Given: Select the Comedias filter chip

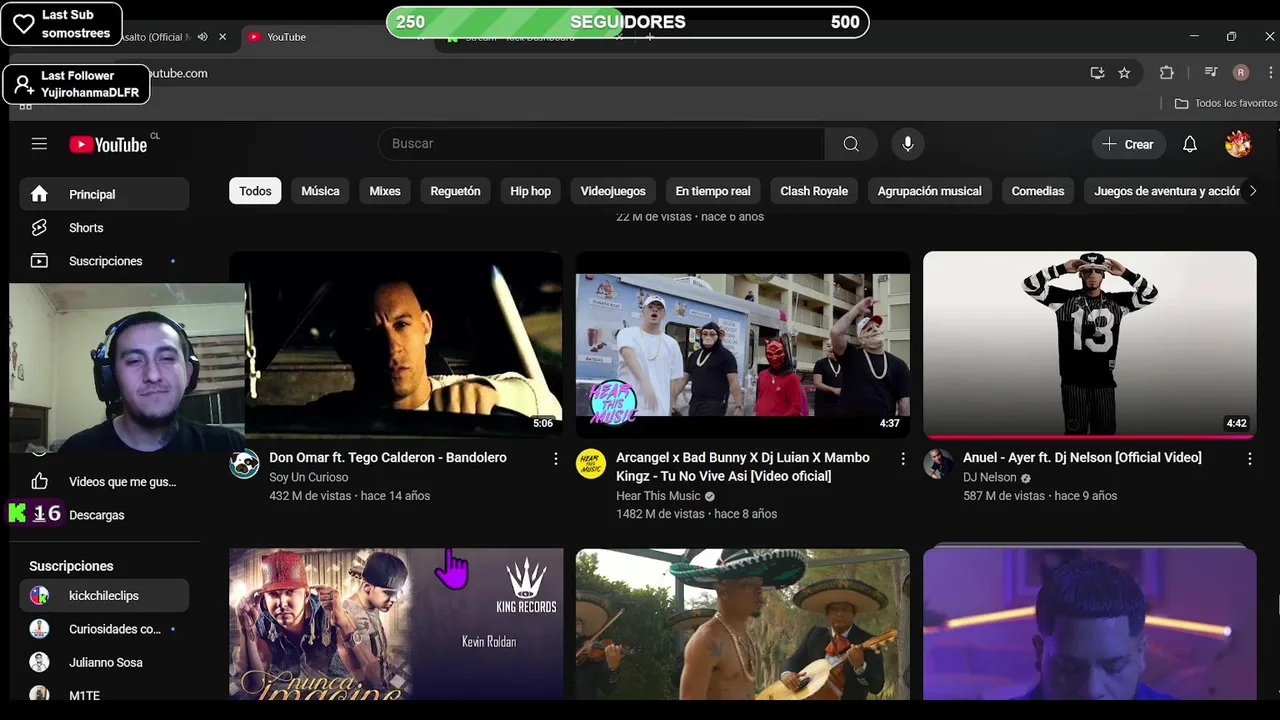Looking at the screenshot, I should [x=1038, y=191].
